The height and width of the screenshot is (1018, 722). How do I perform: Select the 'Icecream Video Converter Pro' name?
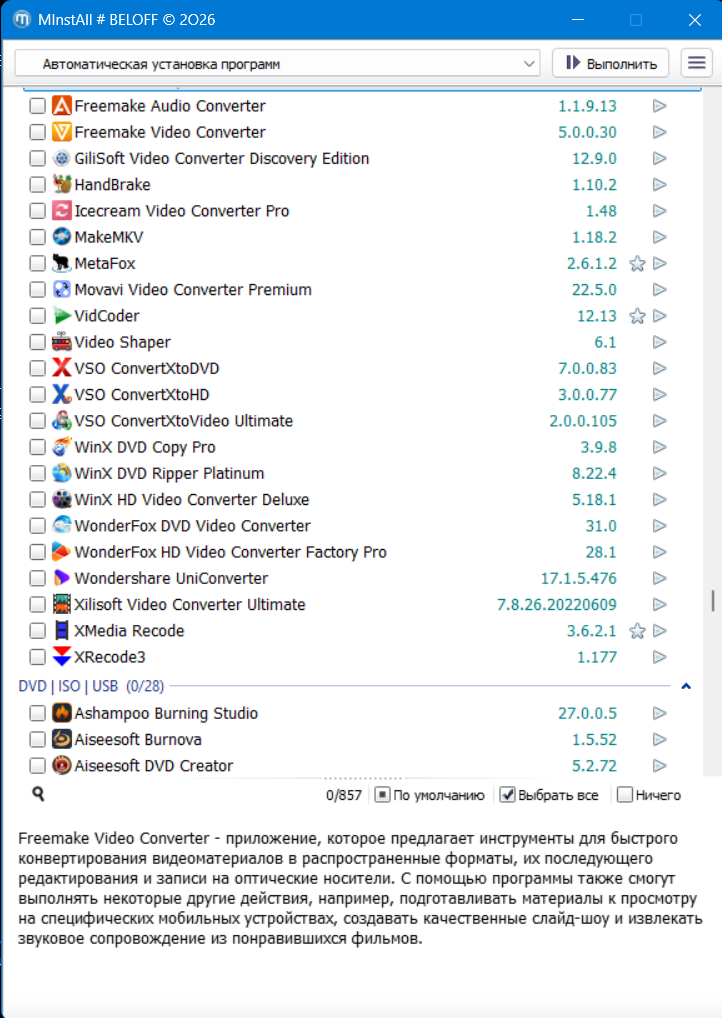[182, 211]
